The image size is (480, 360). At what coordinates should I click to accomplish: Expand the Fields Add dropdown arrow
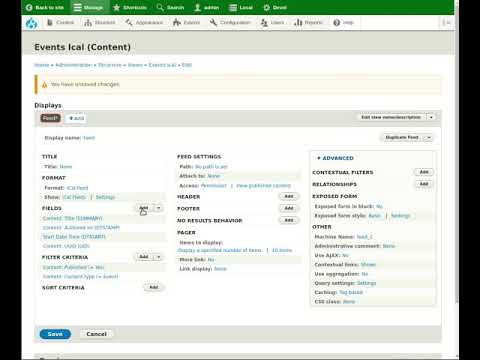coord(159,208)
